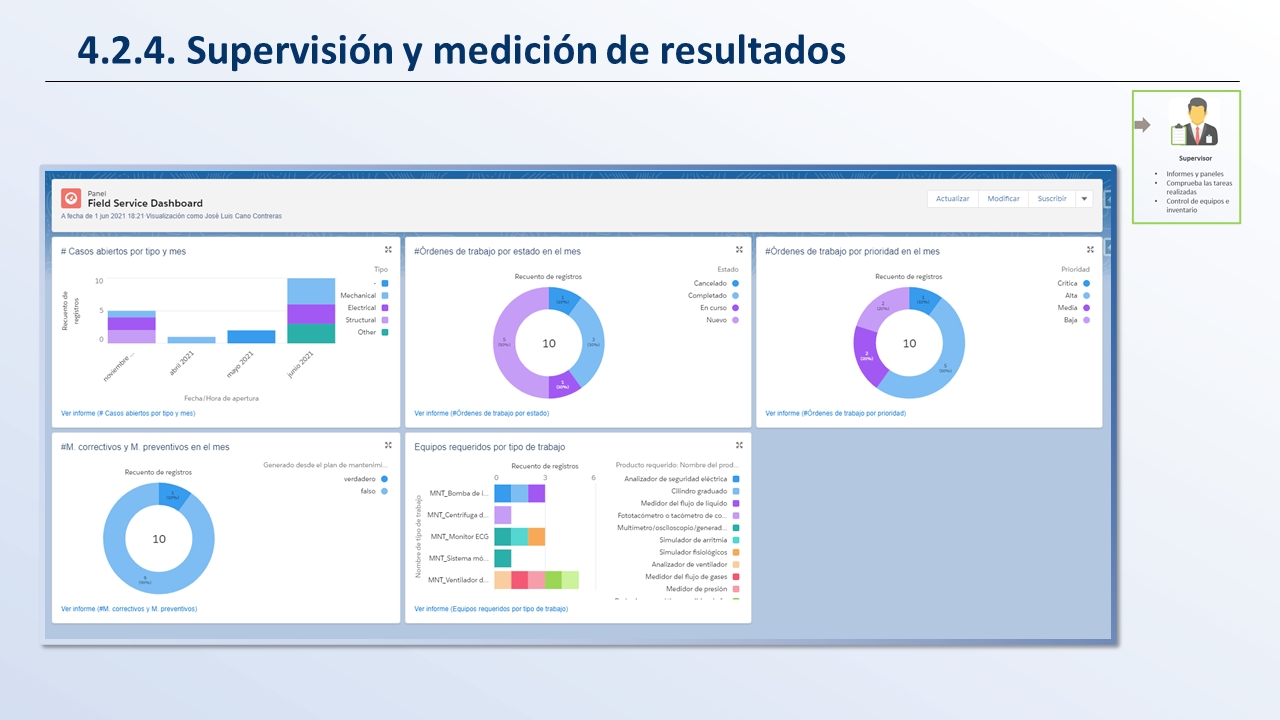This screenshot has width=1280, height=720.
Task: Click the Completado legend color dot
Action: pyautogui.click(x=735, y=296)
